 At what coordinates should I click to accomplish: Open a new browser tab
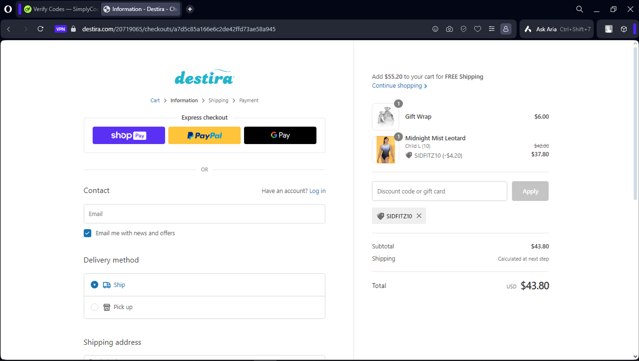pos(190,9)
